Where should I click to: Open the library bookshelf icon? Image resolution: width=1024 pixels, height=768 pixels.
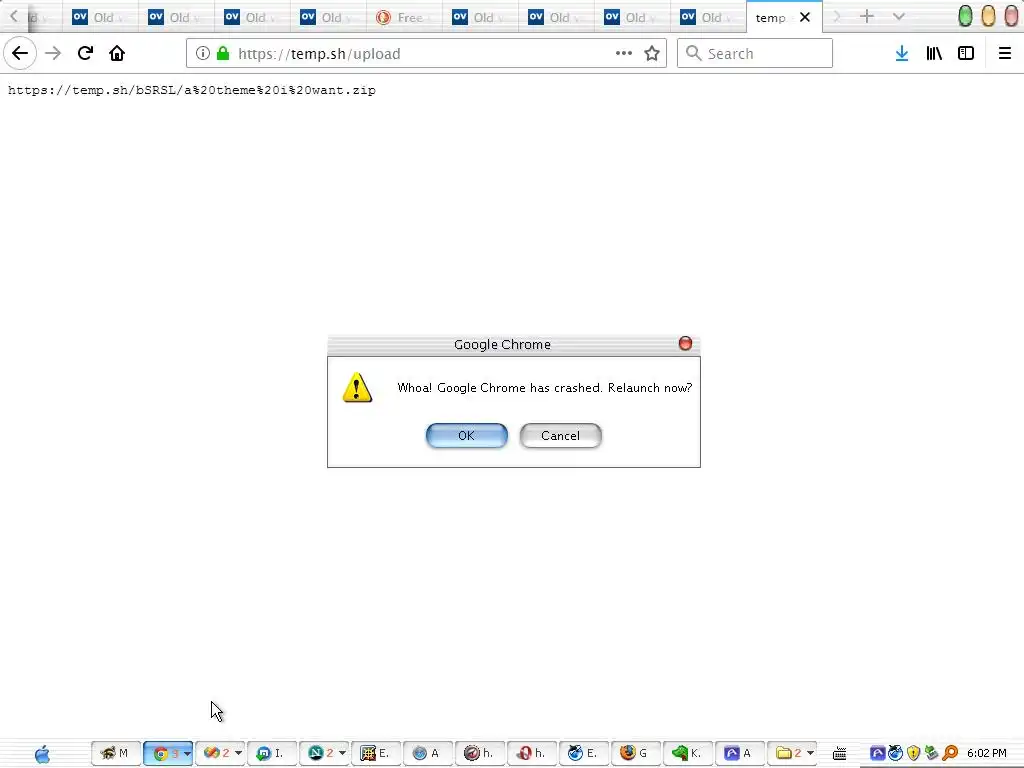coord(934,54)
